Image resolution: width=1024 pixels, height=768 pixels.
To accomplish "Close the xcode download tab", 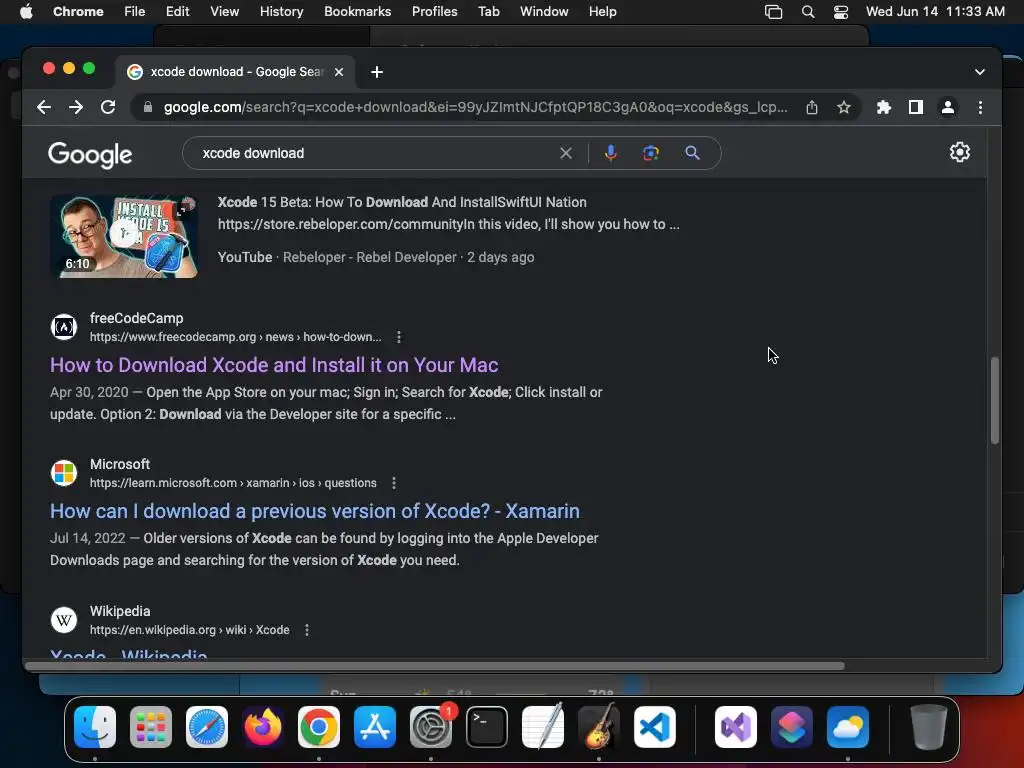I will click(339, 72).
